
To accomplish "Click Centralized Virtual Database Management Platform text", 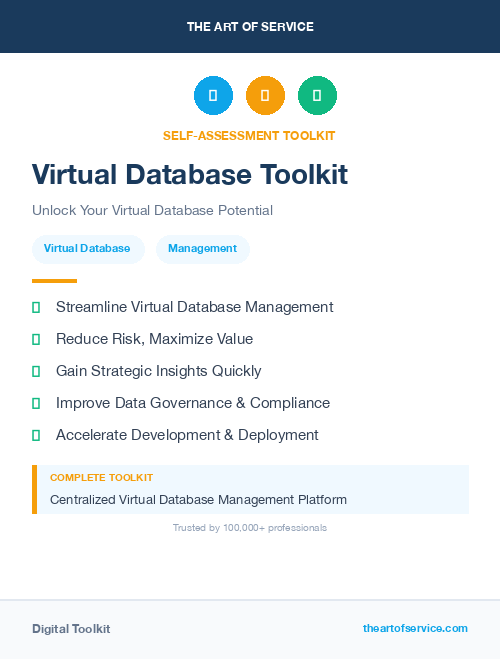I will coord(198,500).
